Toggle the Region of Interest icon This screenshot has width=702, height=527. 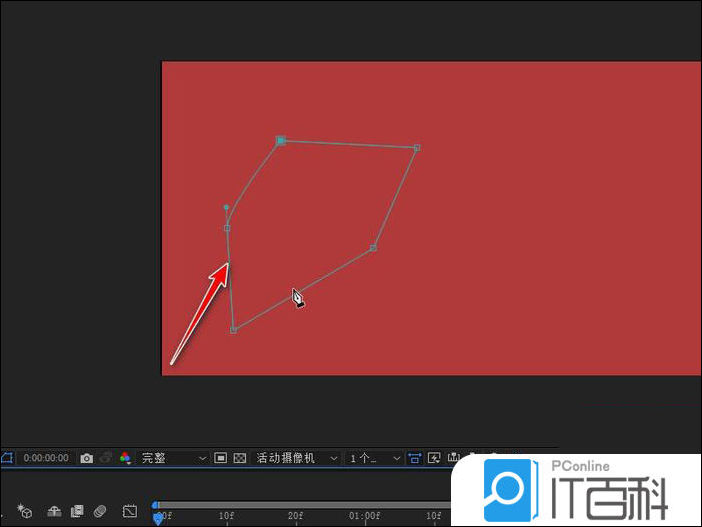tap(220, 458)
